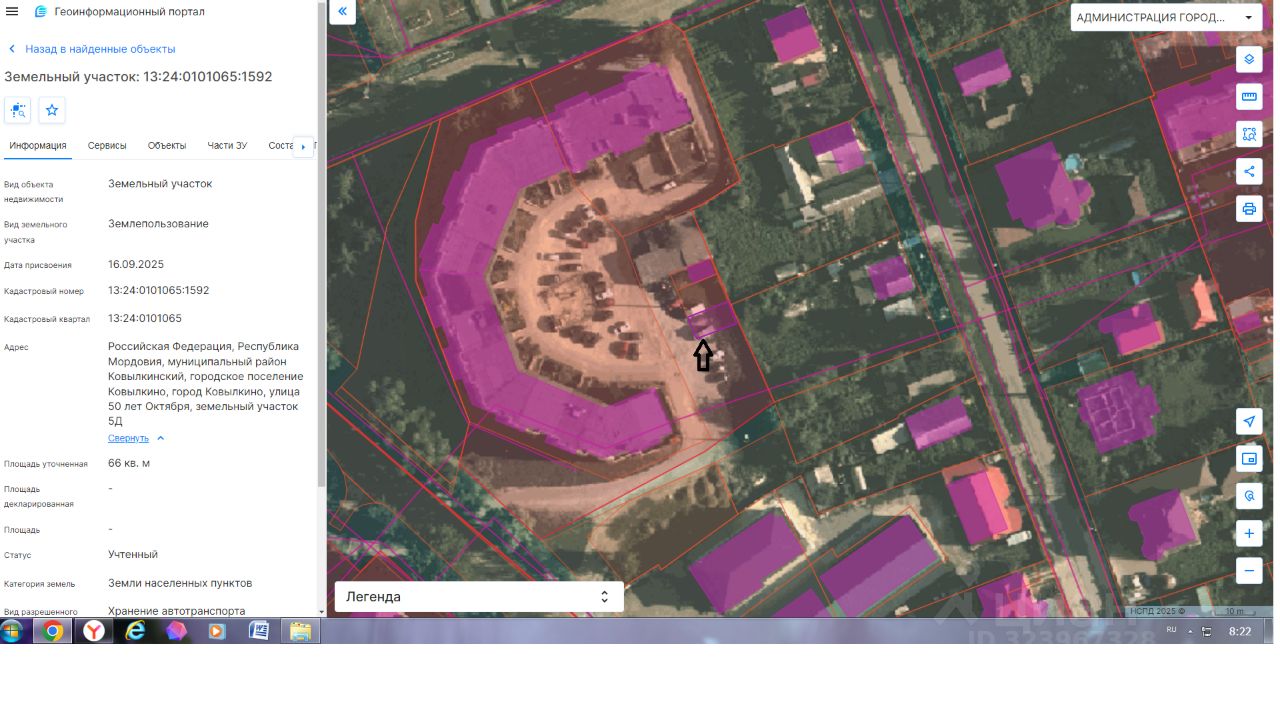This screenshot has height=720, width=1280.
Task: Open Google Chrome from the taskbar
Action: point(52,631)
